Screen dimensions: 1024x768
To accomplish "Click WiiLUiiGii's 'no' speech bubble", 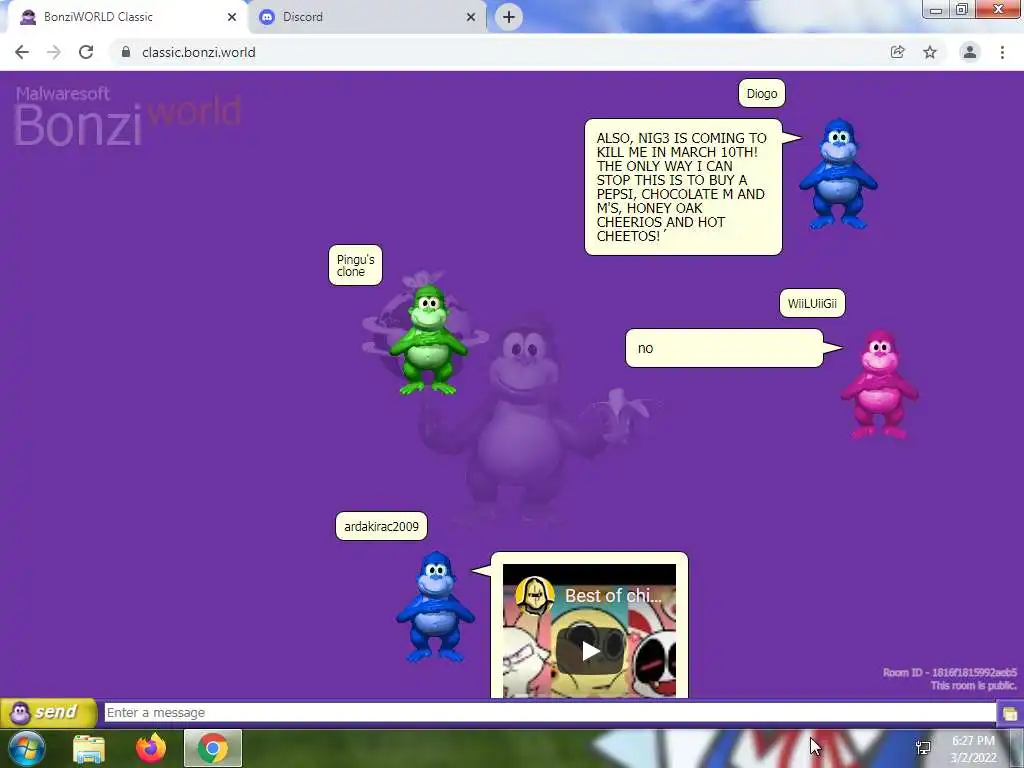I will coord(724,348).
